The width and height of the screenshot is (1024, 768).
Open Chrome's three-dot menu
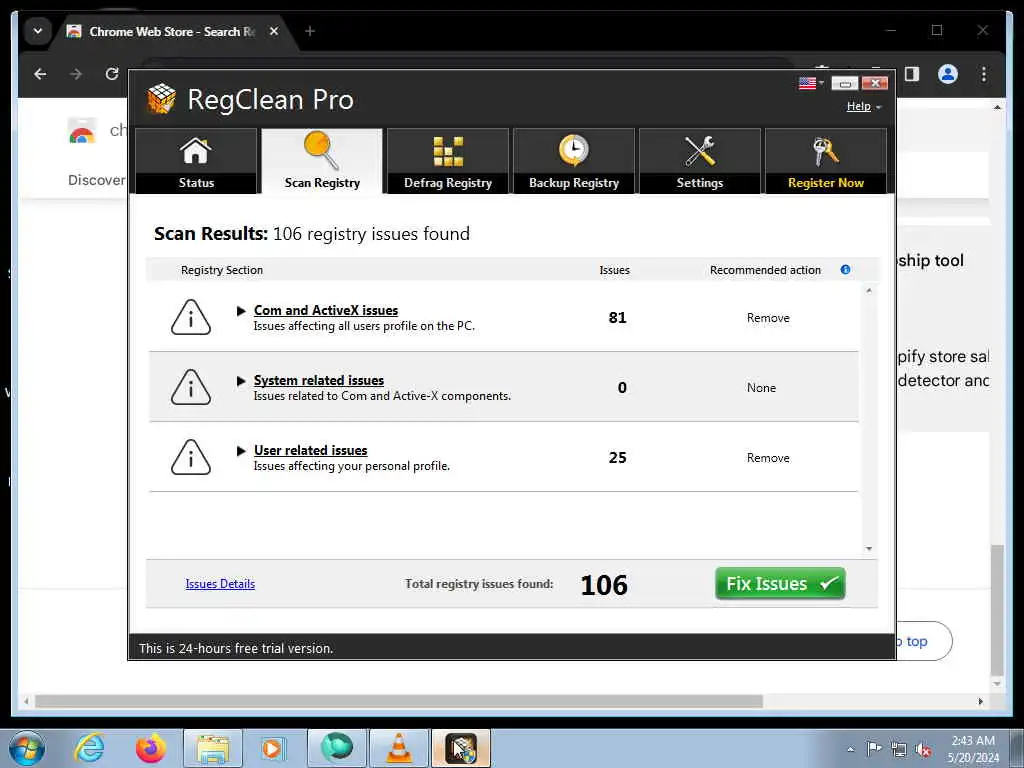click(984, 74)
